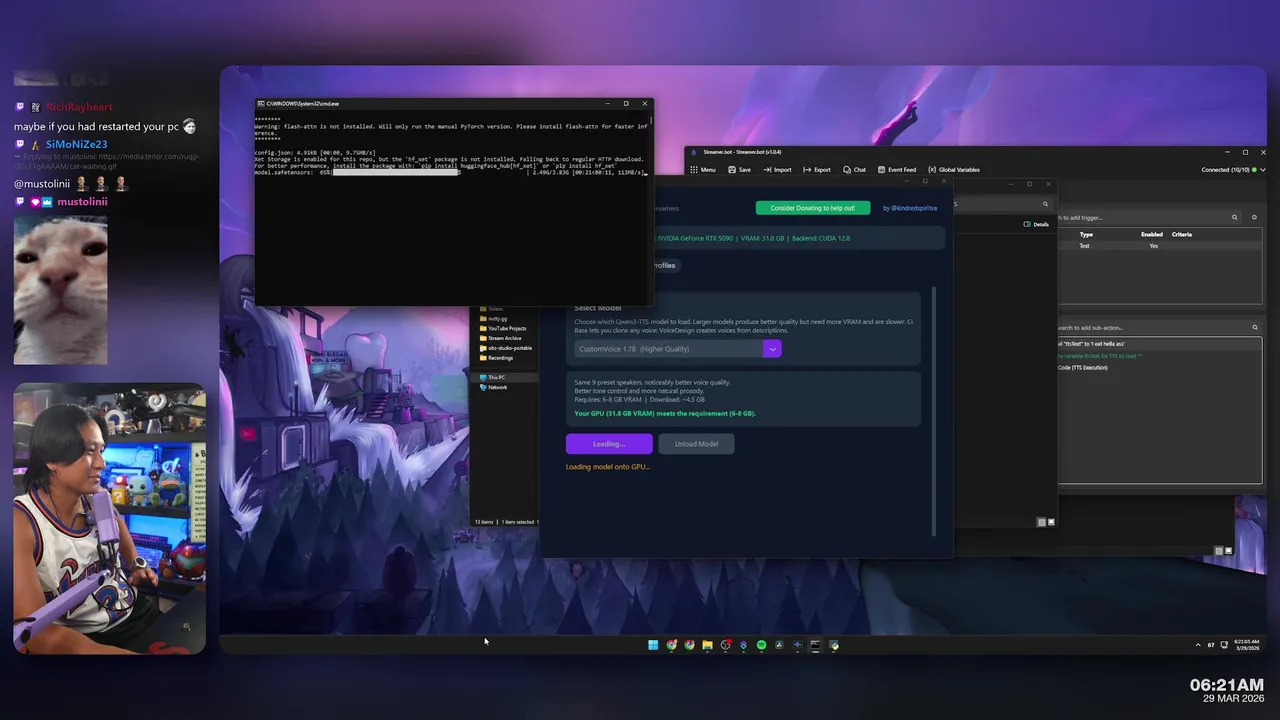Viewport: 1280px width, 720px height.
Task: Open the Python app taskbar icon
Action: coord(833,645)
